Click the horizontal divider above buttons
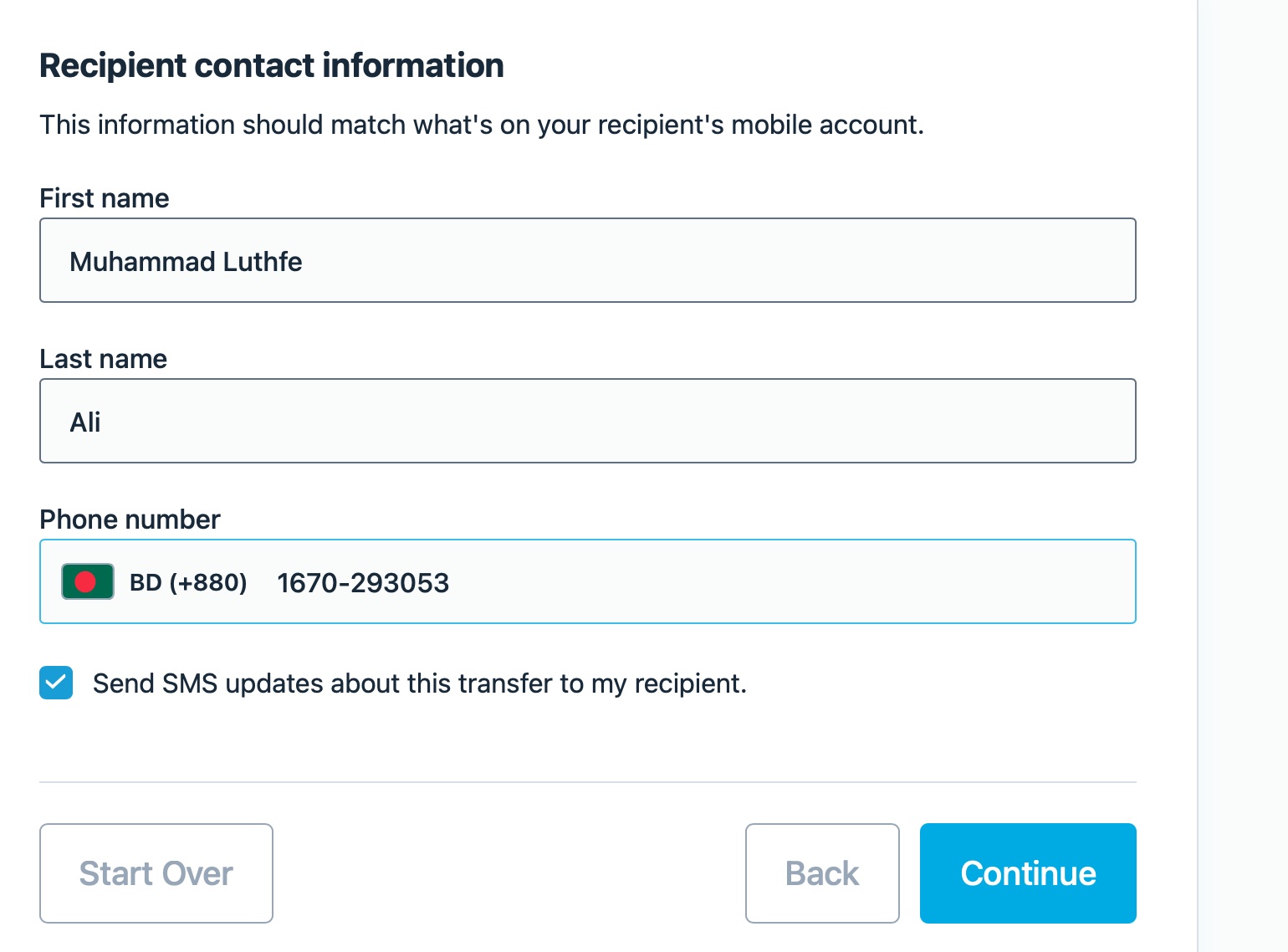This screenshot has width=1288, height=952. [x=588, y=782]
